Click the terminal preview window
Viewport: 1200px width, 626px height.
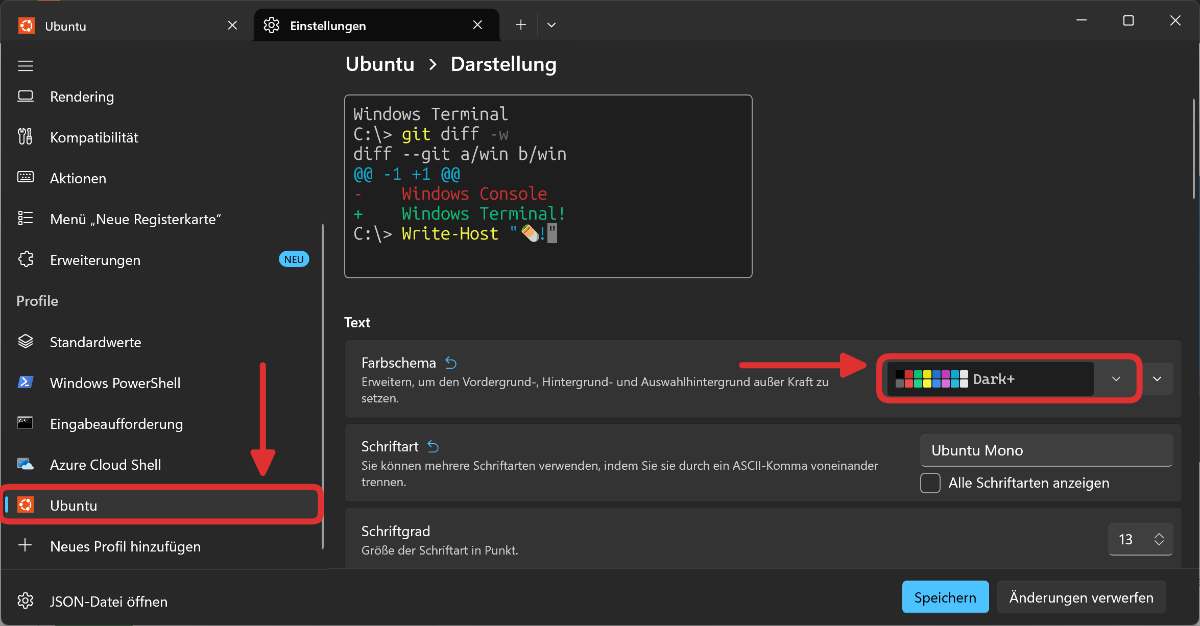tap(548, 186)
